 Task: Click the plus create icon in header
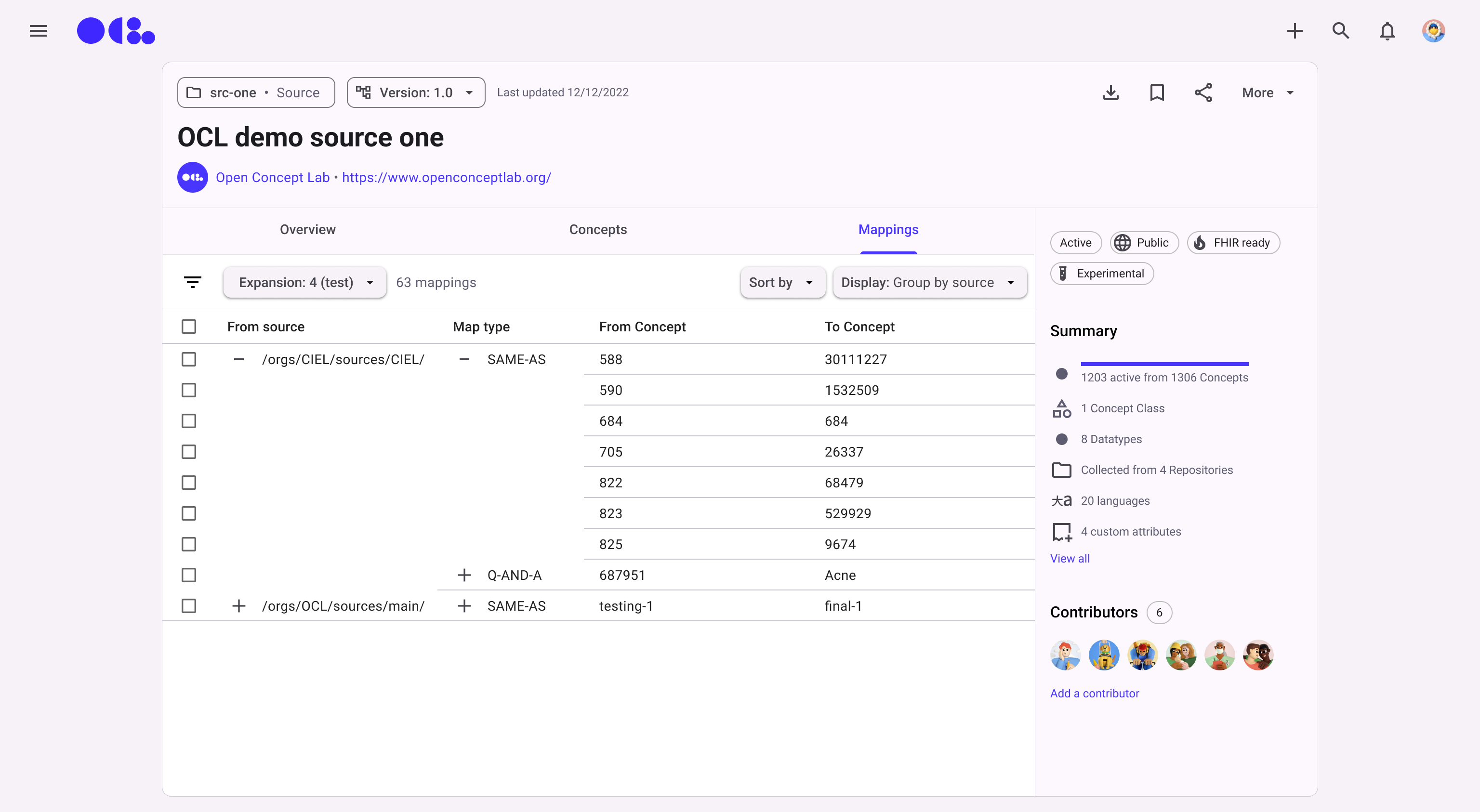click(1295, 31)
